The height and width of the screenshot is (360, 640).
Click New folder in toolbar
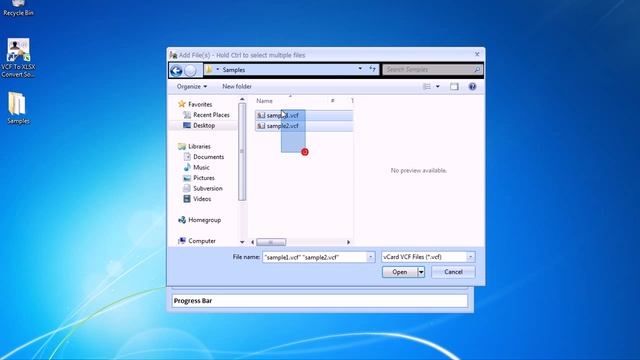[237, 87]
